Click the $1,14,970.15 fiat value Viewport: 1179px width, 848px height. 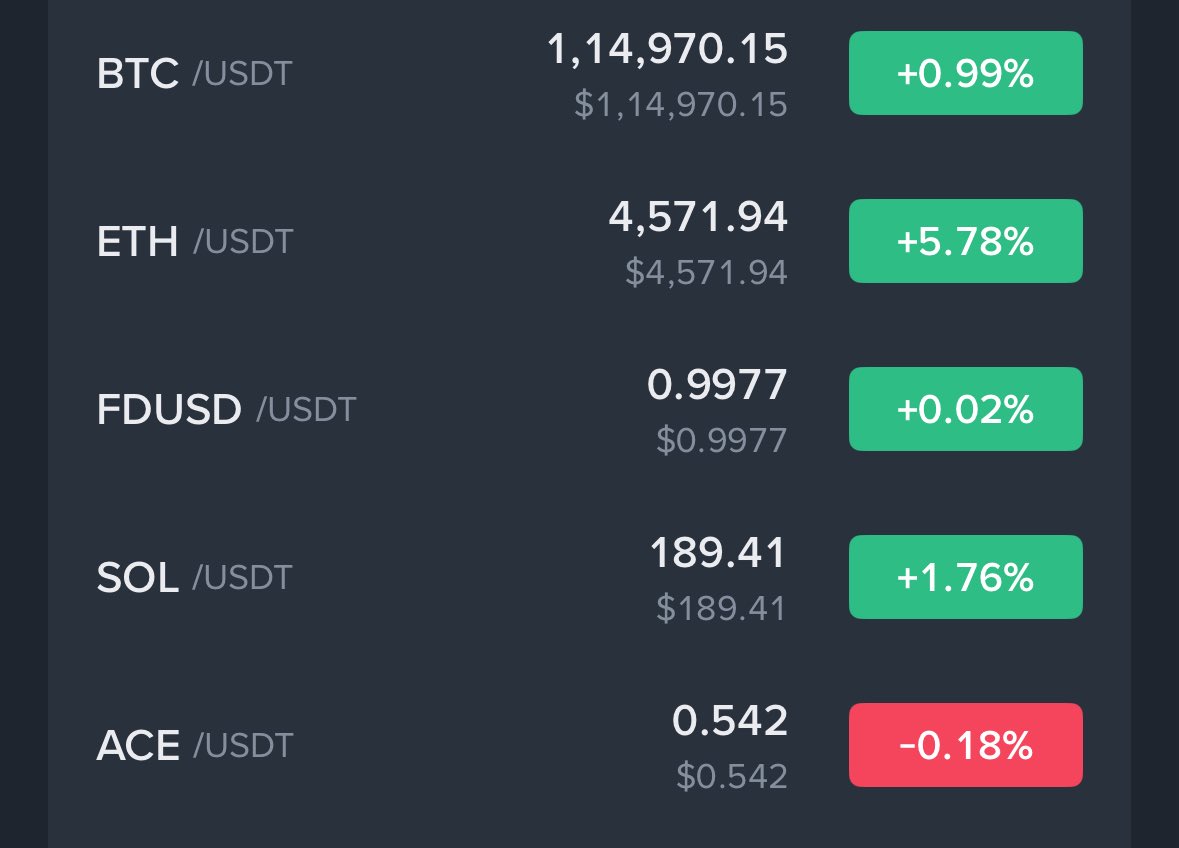pyautogui.click(x=680, y=104)
